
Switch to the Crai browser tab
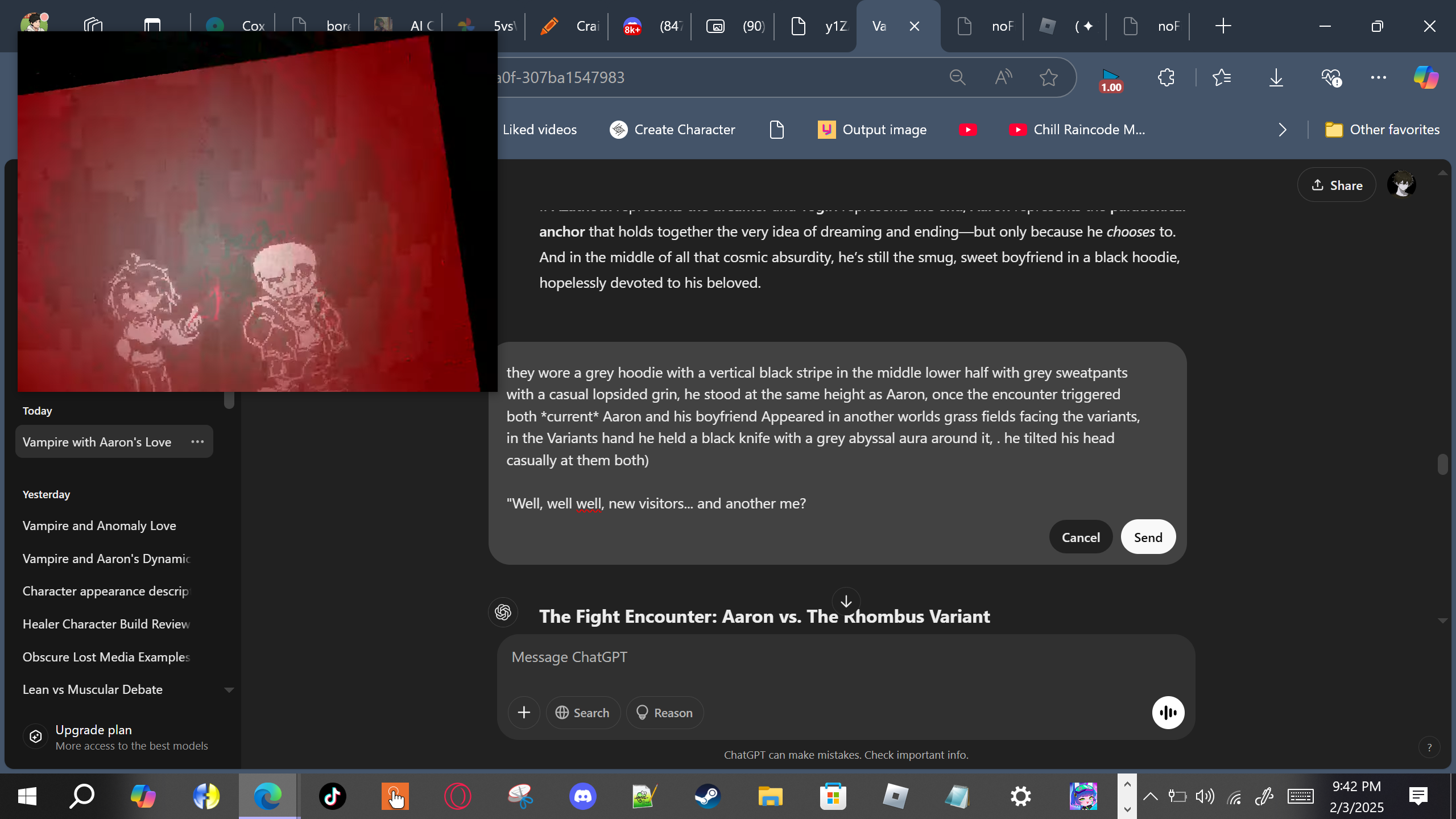(x=569, y=26)
